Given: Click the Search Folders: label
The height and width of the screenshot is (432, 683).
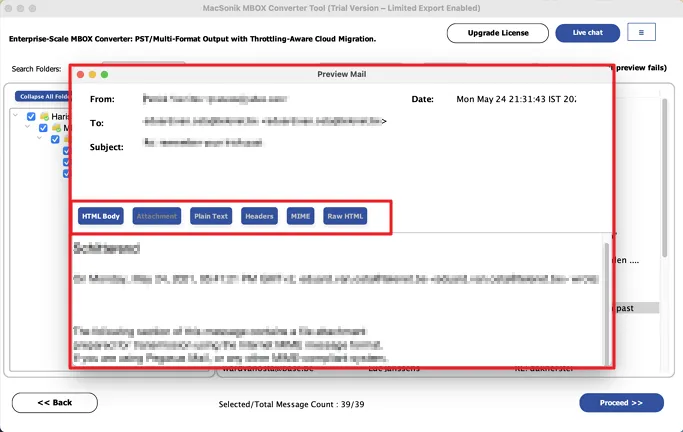Looking at the screenshot, I should click(36, 69).
